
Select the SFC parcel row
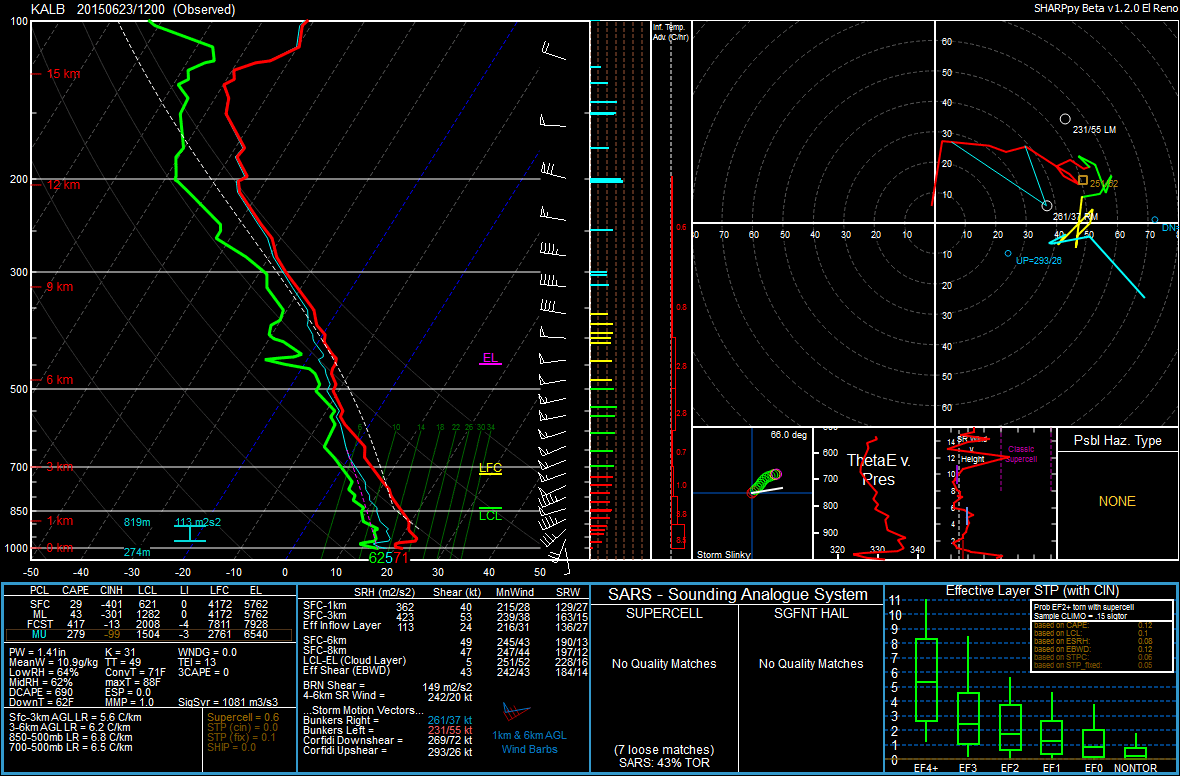[149, 603]
